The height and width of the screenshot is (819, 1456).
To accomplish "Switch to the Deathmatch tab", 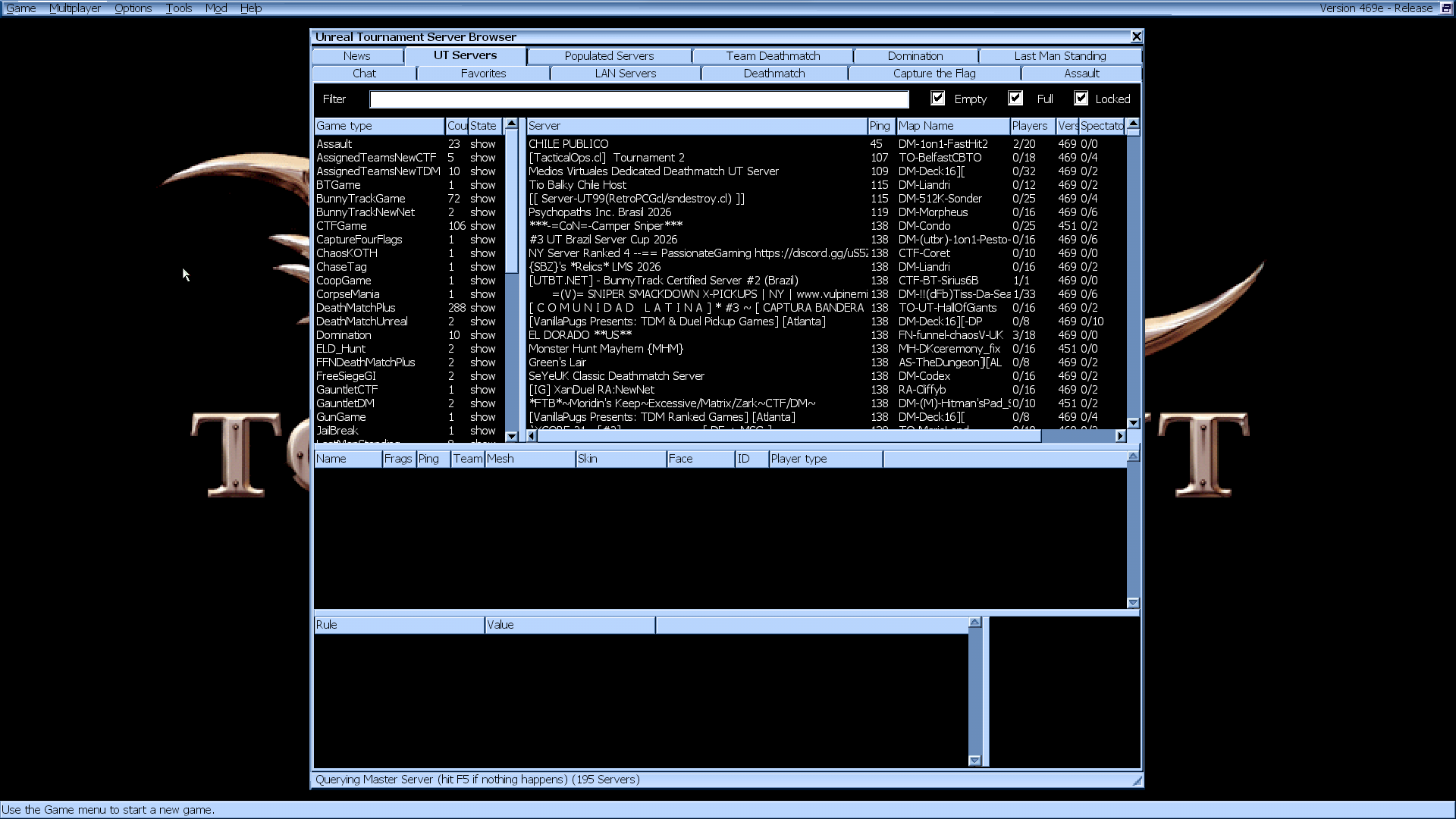I will click(774, 74).
